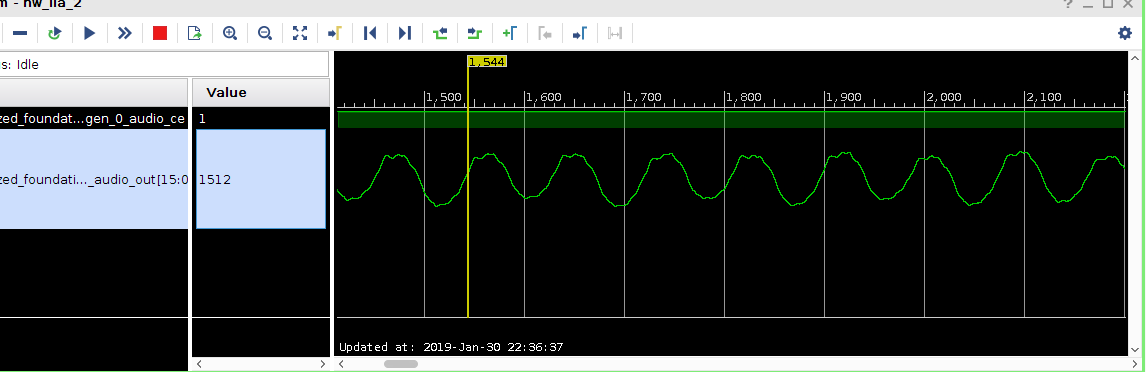Click ruler tick labeled 1,600

pos(544,97)
